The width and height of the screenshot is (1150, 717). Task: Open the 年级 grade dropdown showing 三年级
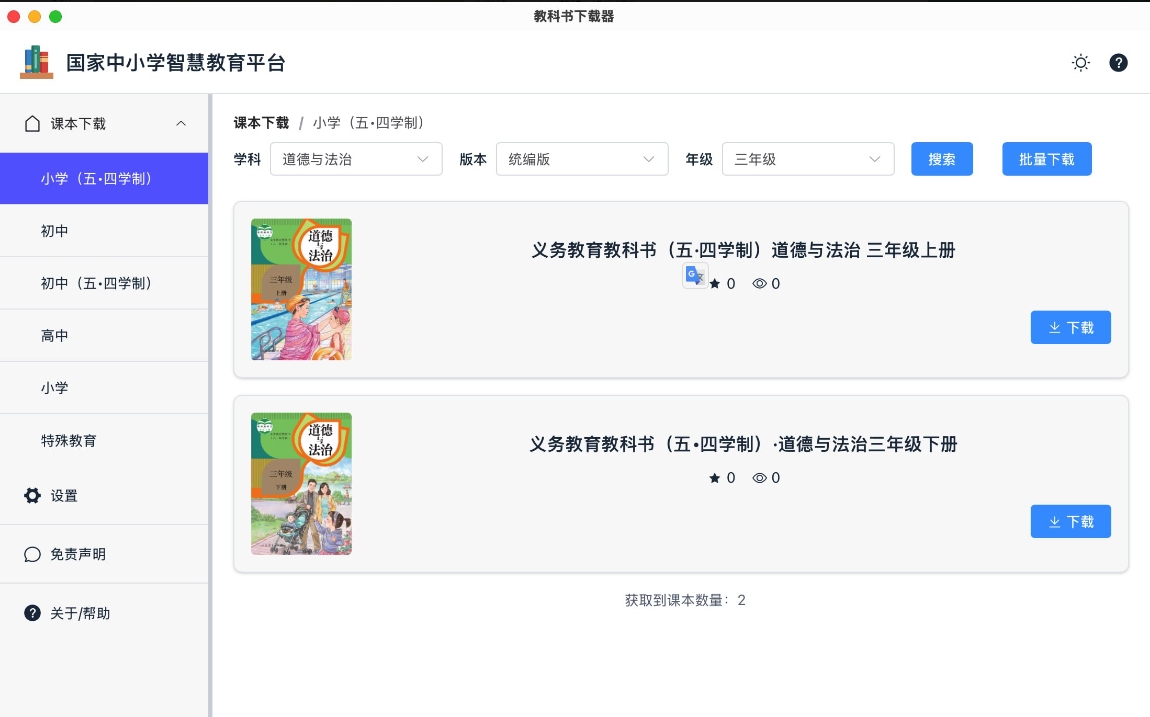(808, 158)
